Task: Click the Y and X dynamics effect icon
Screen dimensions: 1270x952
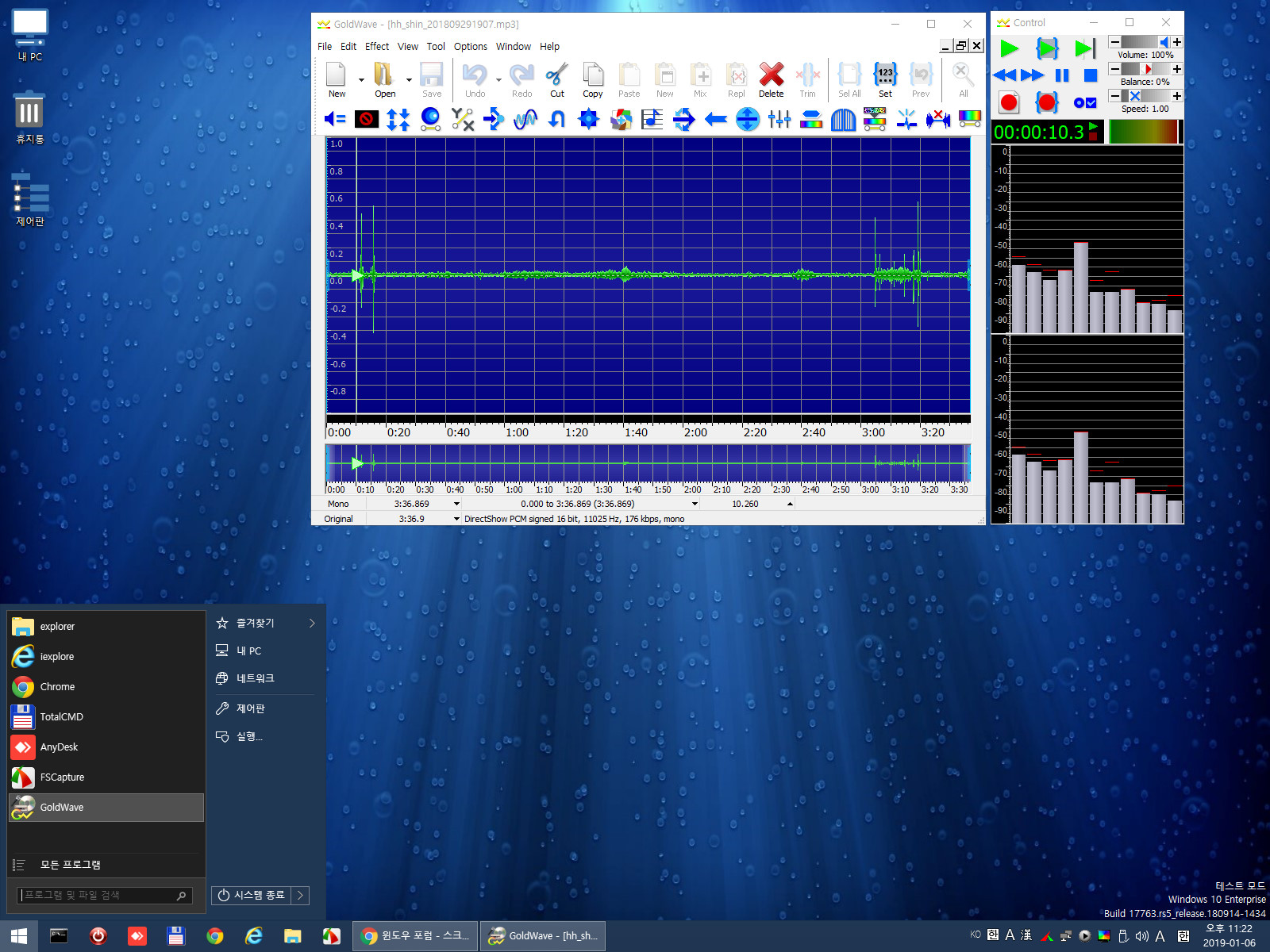Action: (462, 119)
